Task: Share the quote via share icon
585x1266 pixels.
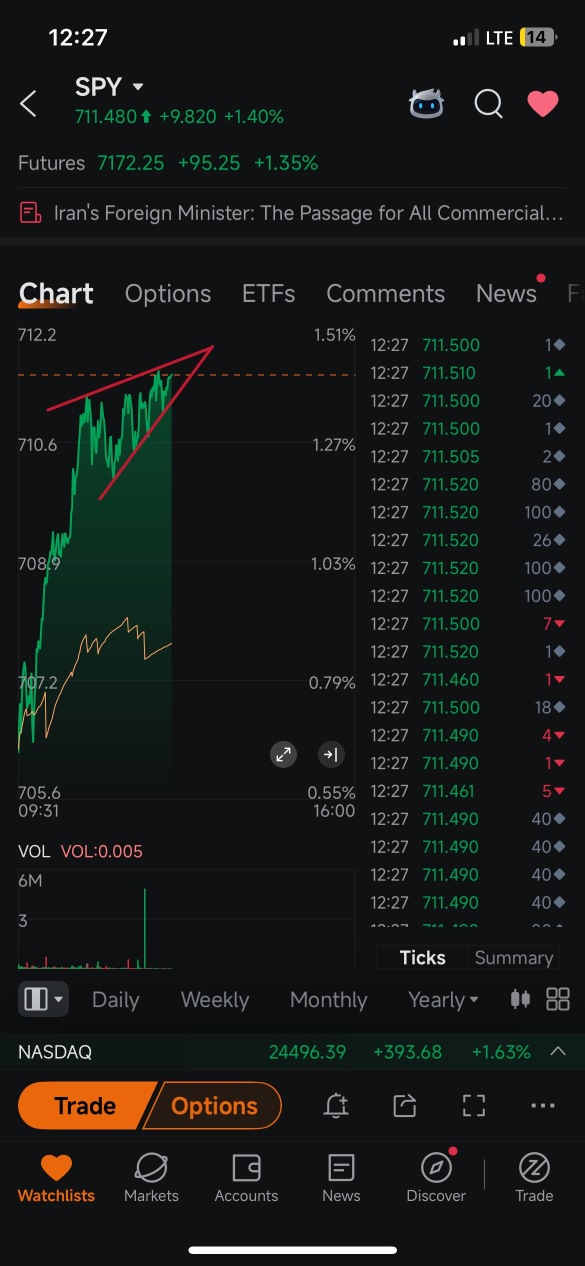Action: (404, 1105)
